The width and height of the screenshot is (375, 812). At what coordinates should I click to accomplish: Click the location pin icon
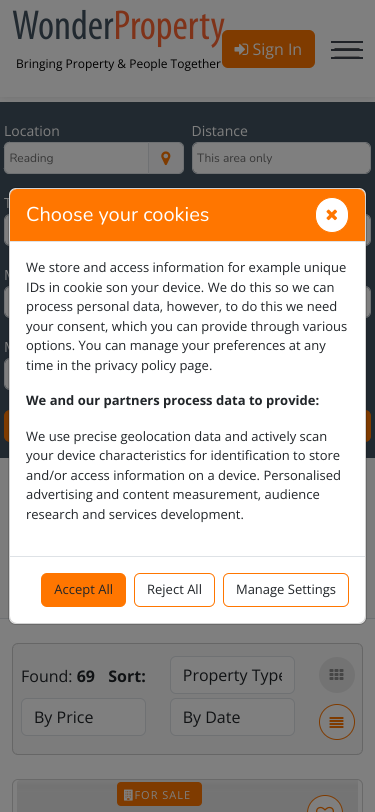click(166, 158)
